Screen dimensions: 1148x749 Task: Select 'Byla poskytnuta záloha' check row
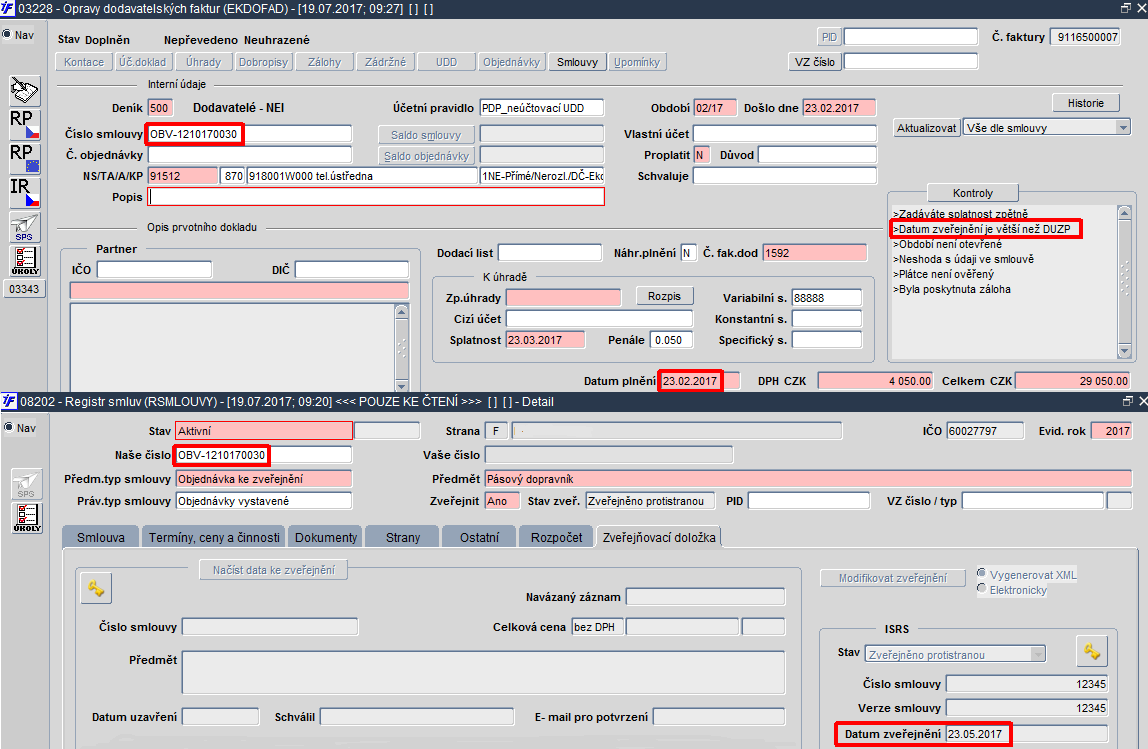tap(952, 289)
